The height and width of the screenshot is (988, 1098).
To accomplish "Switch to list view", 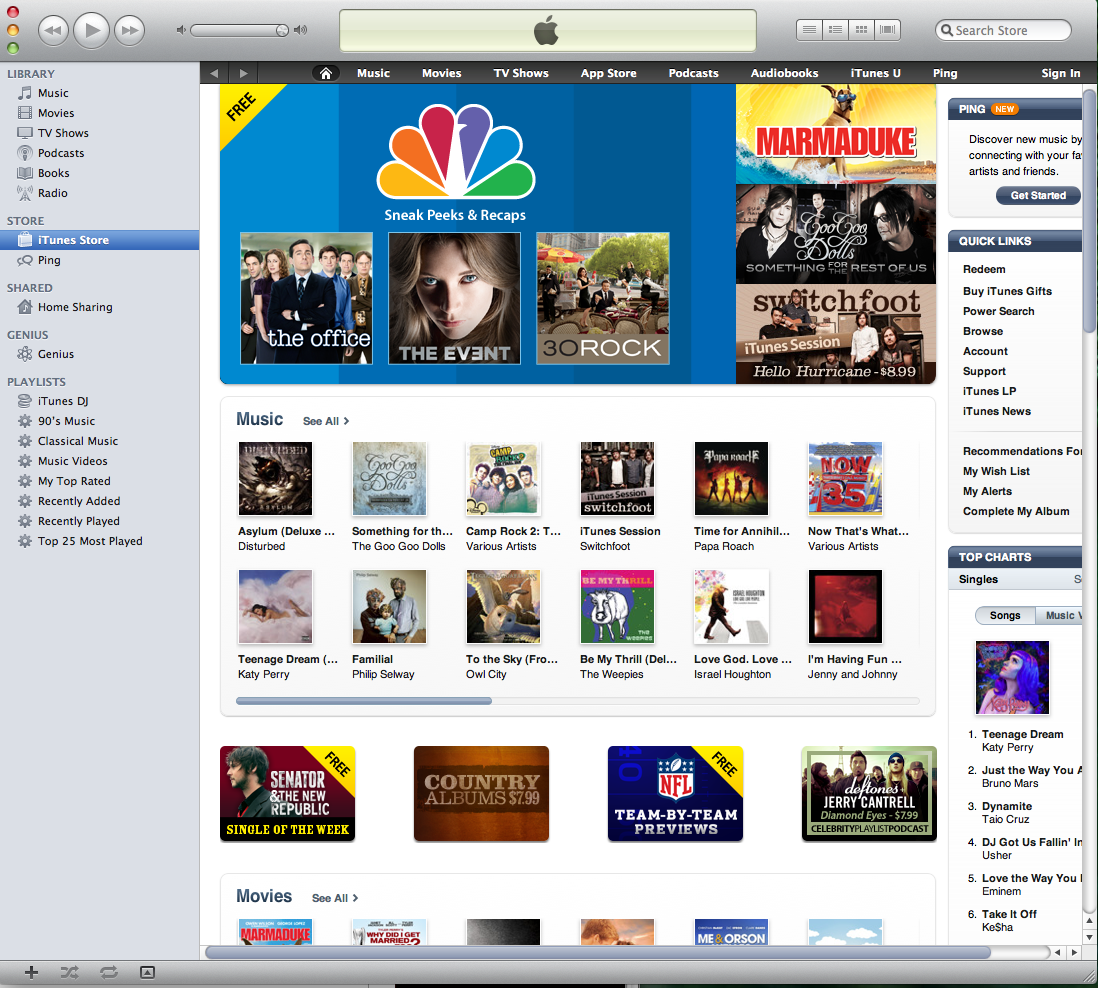I will (x=809, y=29).
